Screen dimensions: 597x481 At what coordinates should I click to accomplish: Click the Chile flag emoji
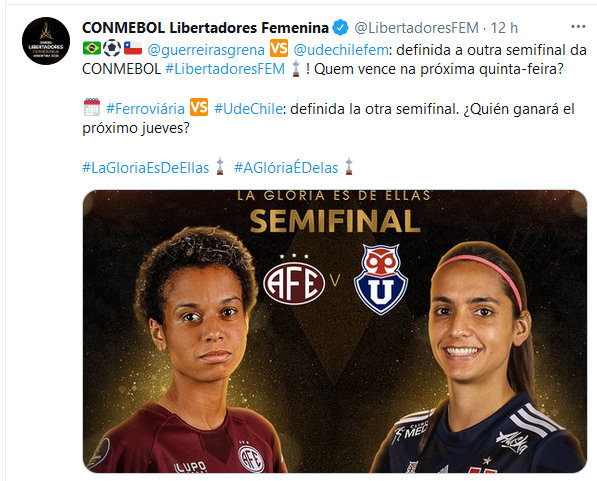coord(133,48)
